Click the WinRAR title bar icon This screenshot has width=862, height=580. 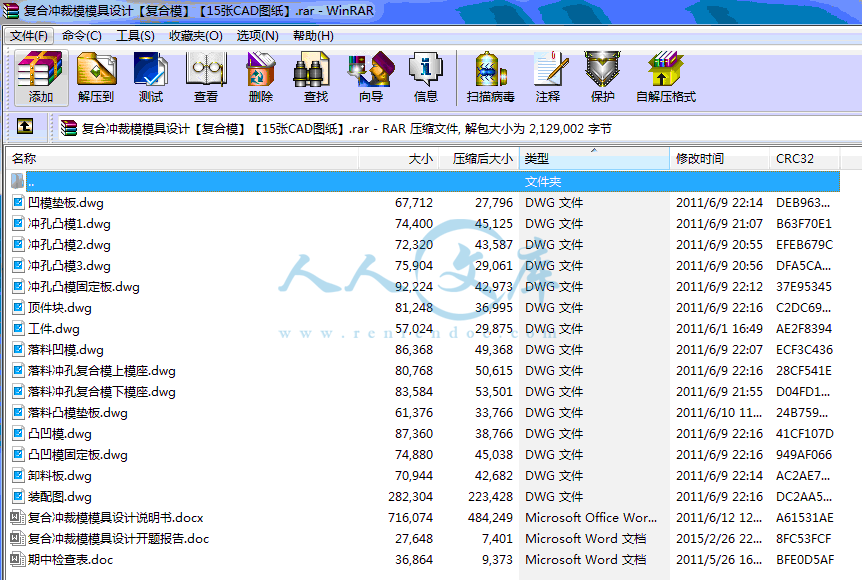(x=11, y=11)
